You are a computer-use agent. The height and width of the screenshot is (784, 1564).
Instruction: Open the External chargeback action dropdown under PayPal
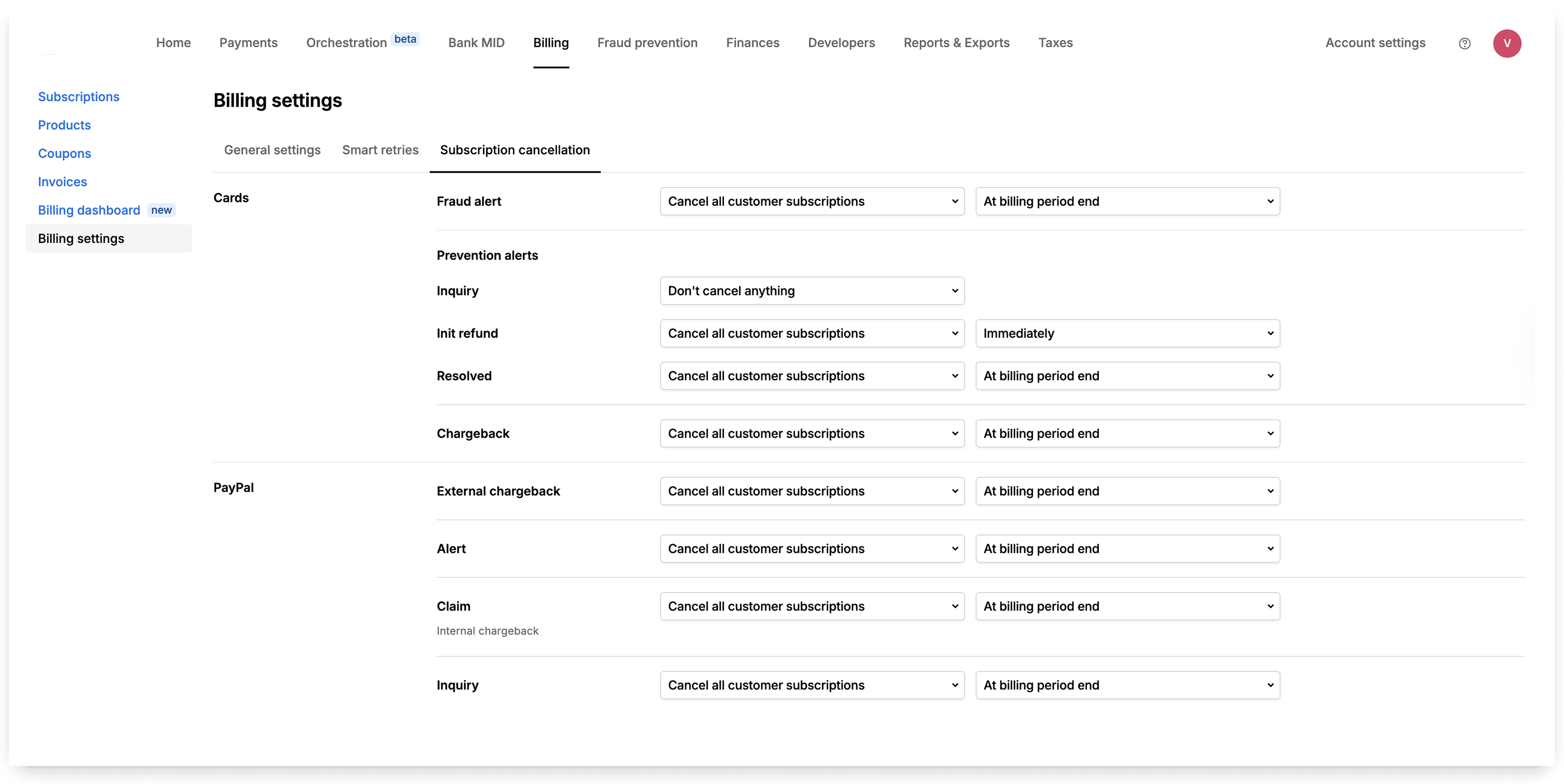click(812, 491)
